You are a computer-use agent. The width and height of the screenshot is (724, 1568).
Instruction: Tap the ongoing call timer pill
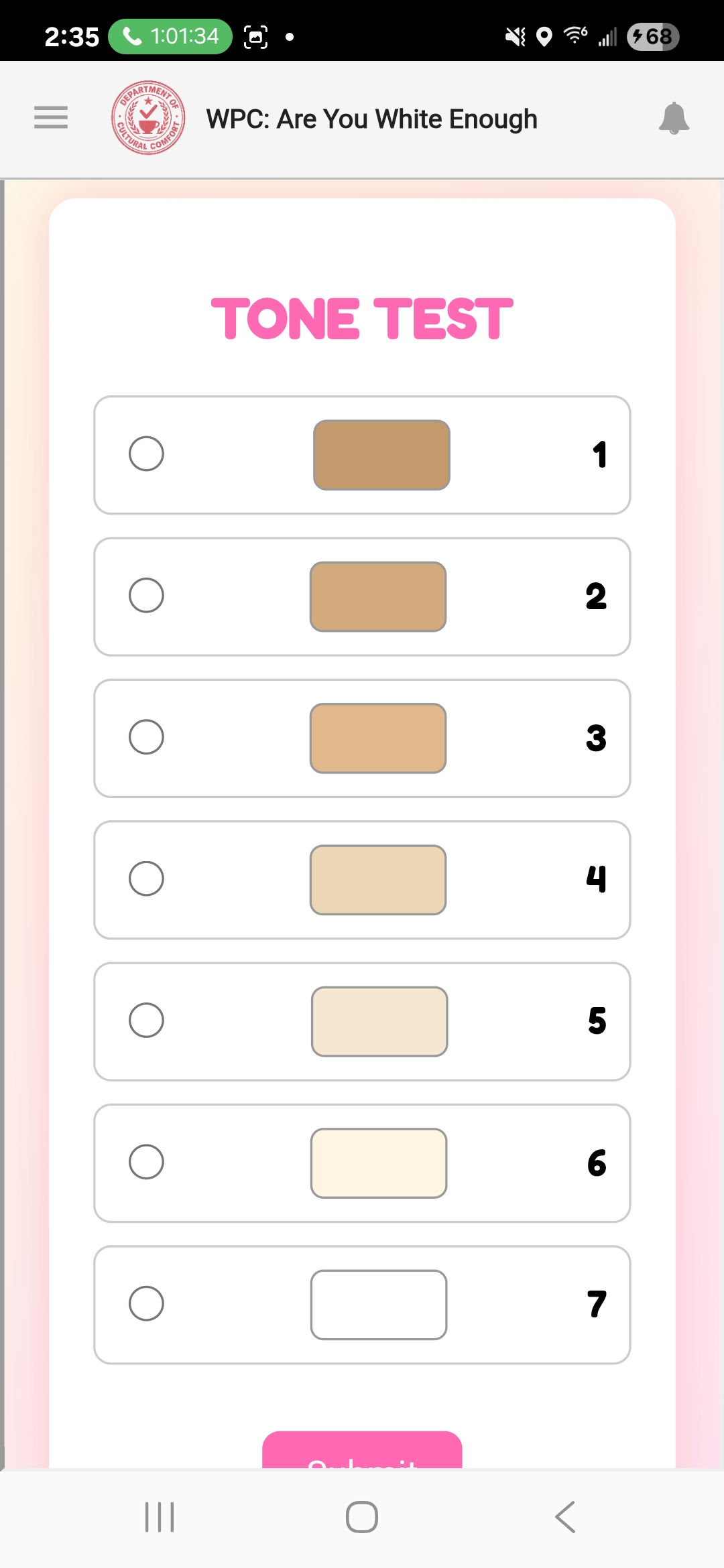(170, 36)
